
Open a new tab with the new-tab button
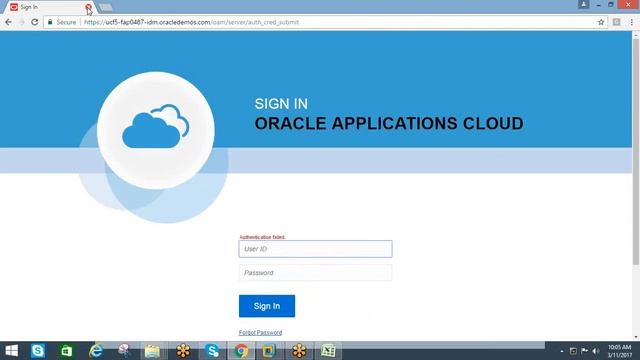click(x=106, y=7)
